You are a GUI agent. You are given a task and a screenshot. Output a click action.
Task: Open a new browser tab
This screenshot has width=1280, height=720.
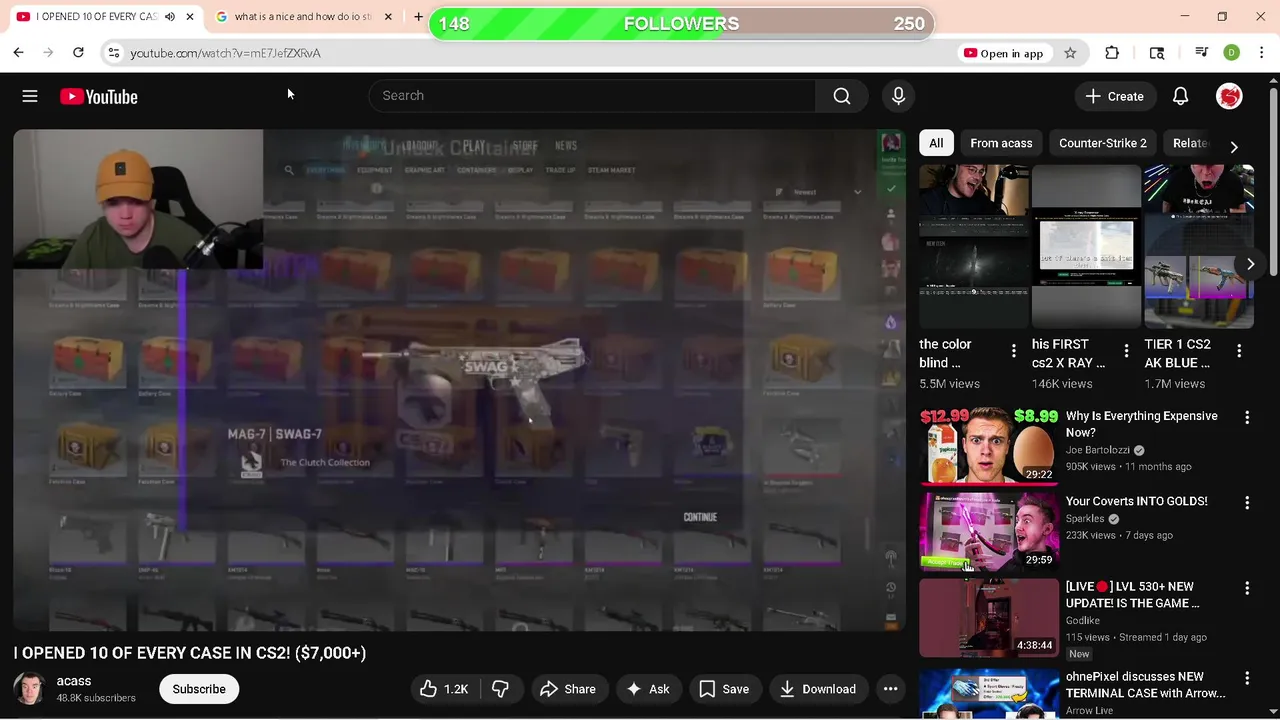418,17
